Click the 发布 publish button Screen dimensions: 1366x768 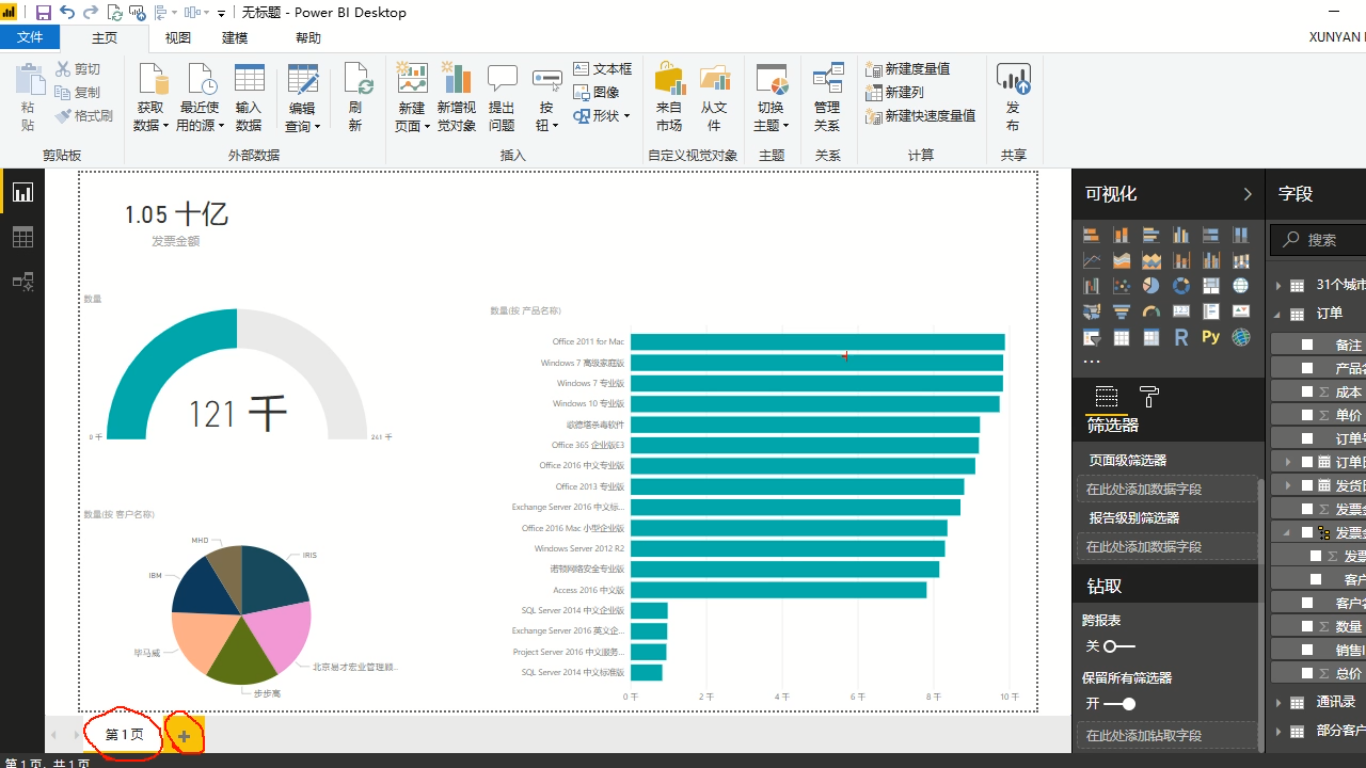tap(1013, 97)
